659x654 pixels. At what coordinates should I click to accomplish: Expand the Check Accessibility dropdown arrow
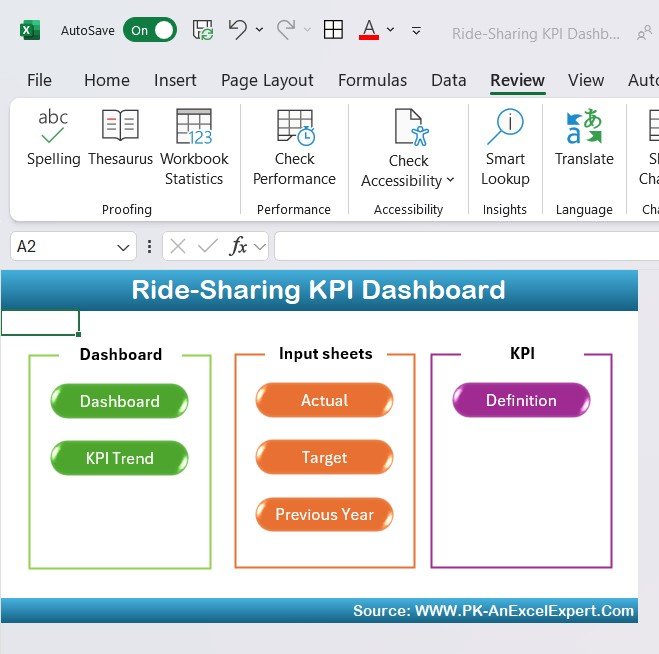[x=450, y=180]
